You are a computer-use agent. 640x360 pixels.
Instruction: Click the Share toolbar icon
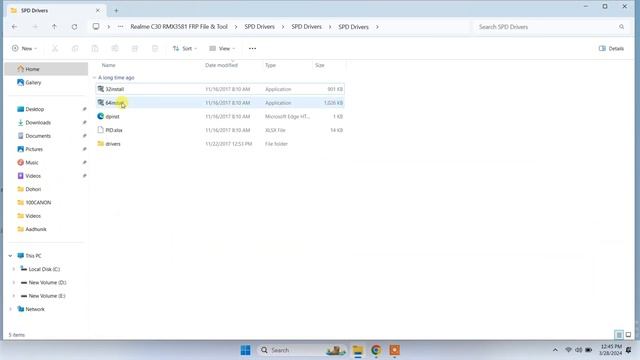pos(135,49)
